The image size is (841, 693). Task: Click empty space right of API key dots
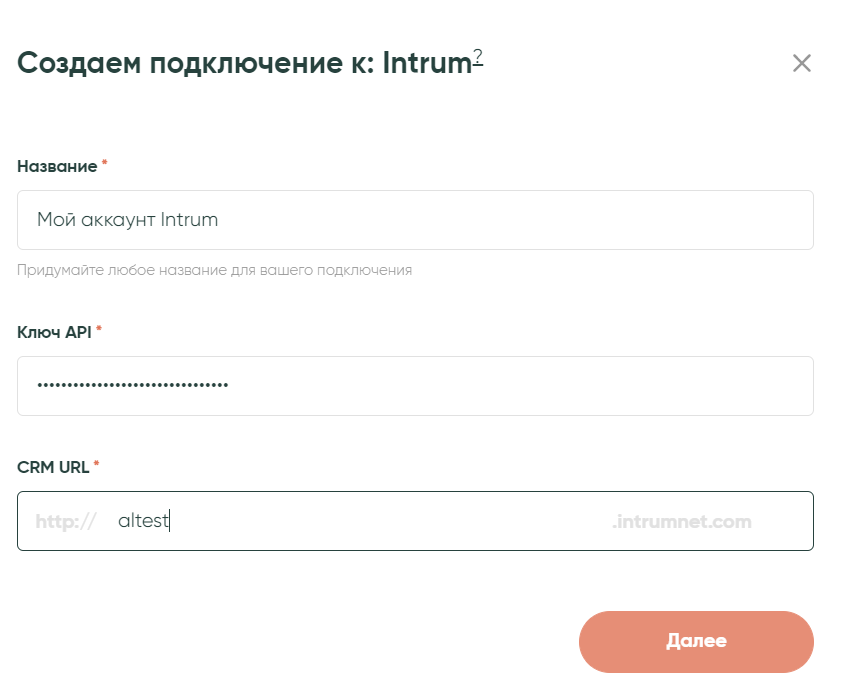click(520, 386)
